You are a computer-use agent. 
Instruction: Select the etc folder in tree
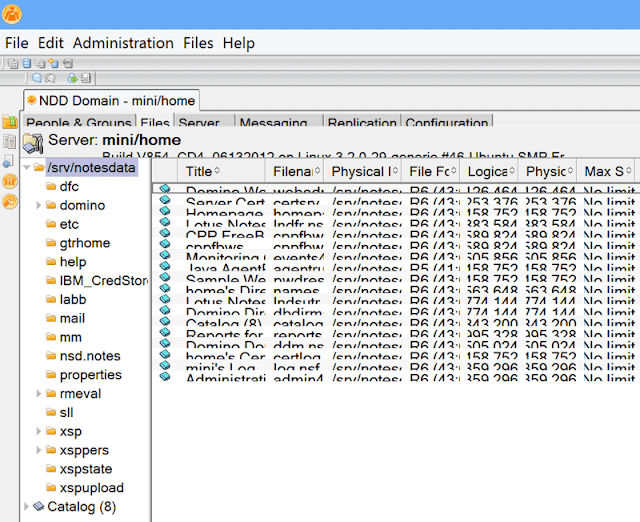69,224
